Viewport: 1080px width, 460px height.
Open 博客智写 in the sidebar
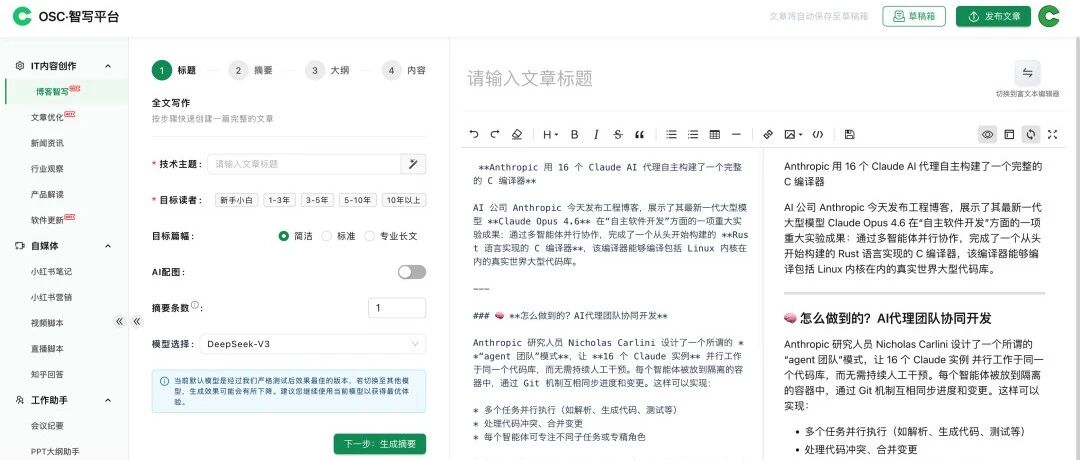(66, 92)
